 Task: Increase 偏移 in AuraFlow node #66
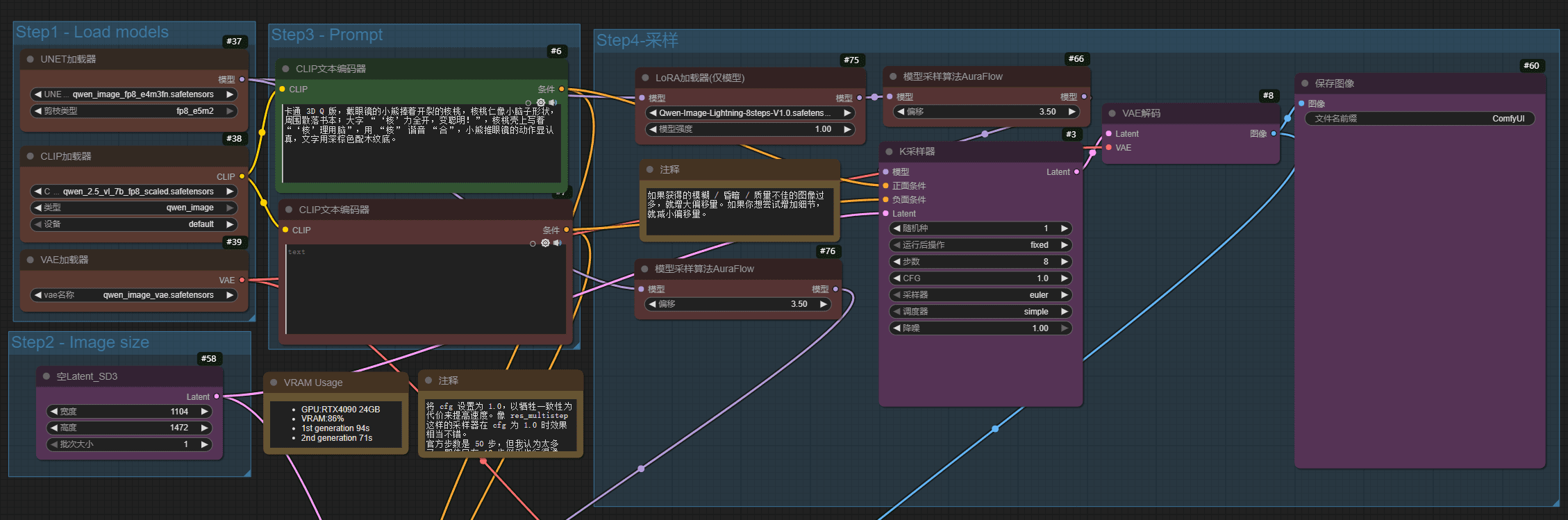(1072, 112)
